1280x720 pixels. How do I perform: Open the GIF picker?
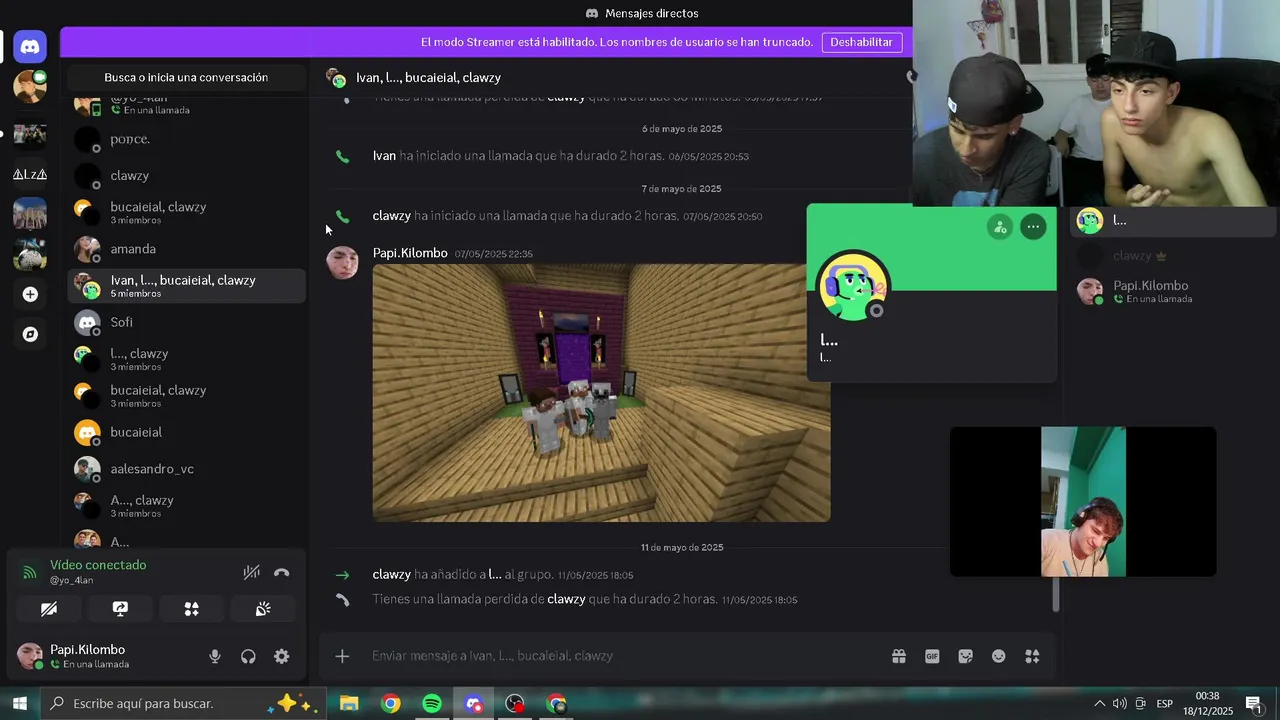pyautogui.click(x=932, y=656)
